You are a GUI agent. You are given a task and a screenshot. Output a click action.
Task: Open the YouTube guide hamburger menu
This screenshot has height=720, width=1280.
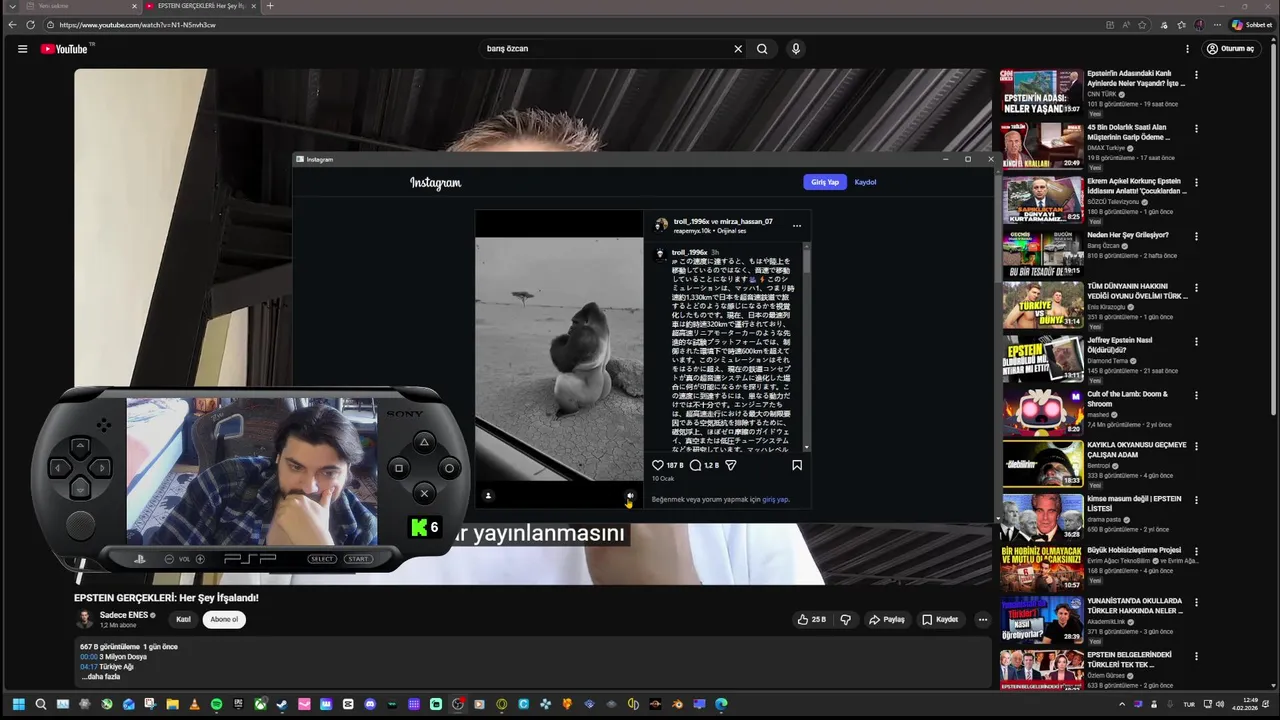(x=22, y=49)
